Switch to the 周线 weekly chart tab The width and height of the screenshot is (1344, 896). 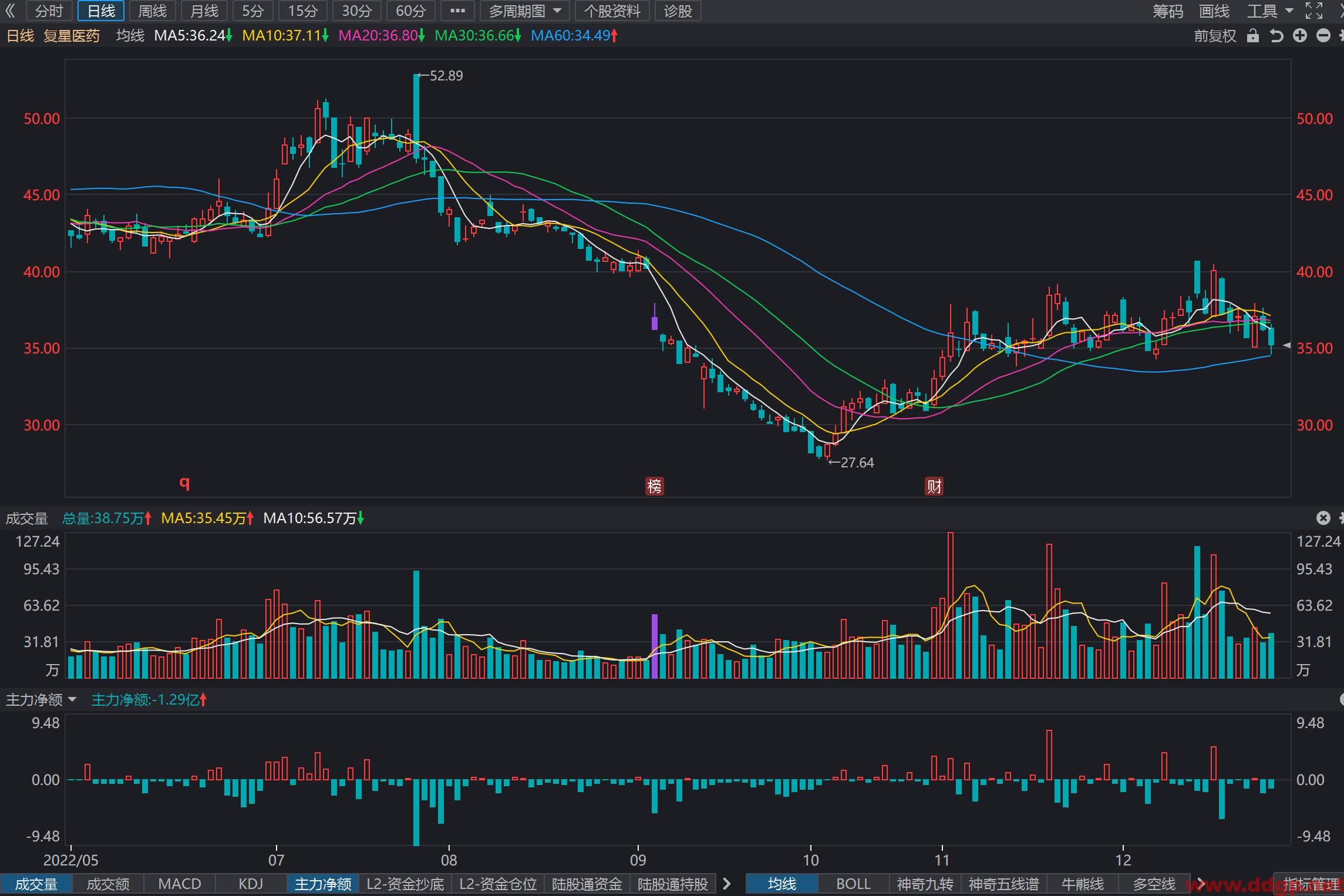pos(152,11)
